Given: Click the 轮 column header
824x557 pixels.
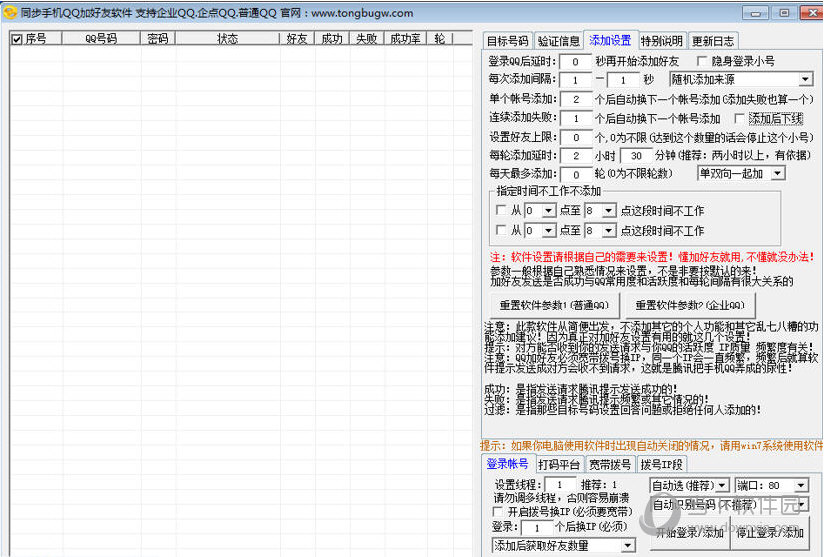Looking at the screenshot, I should coord(440,38).
